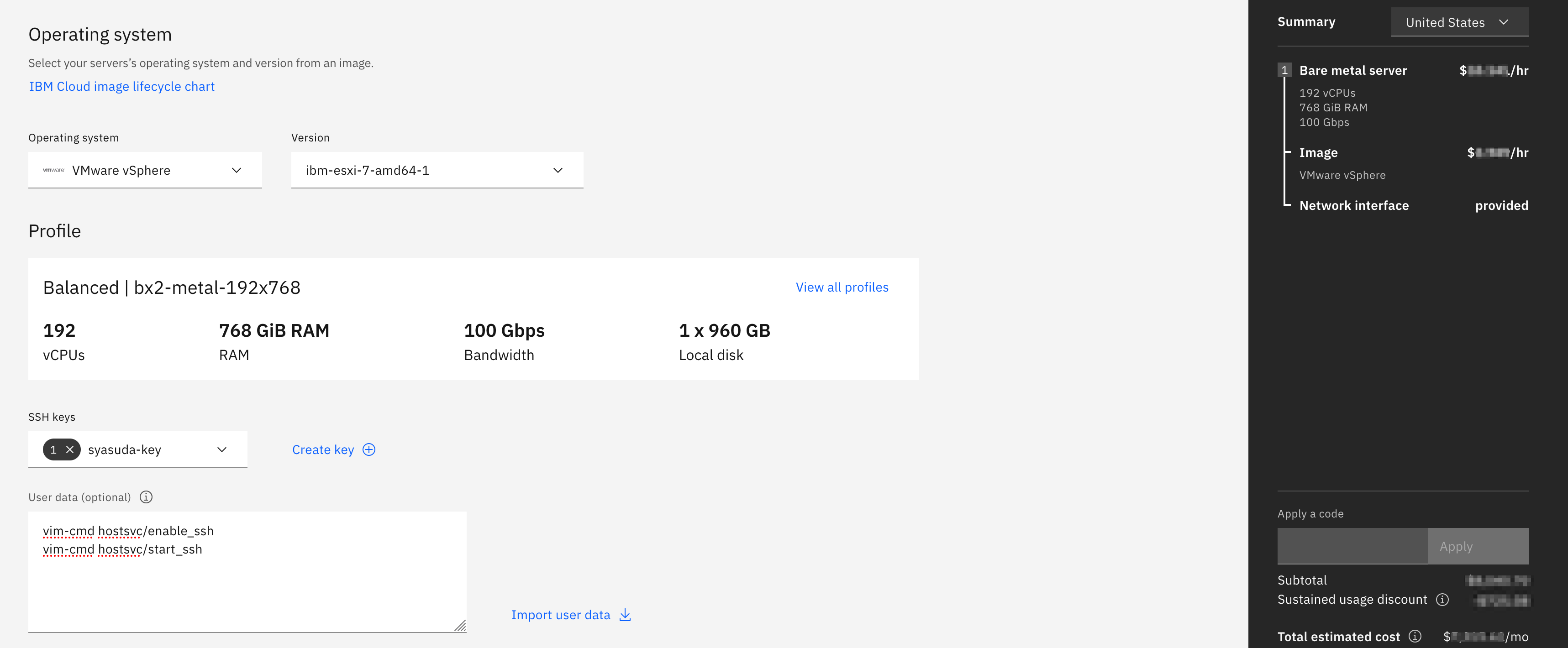
Task: Click inside the User data text area
Action: (x=247, y=584)
